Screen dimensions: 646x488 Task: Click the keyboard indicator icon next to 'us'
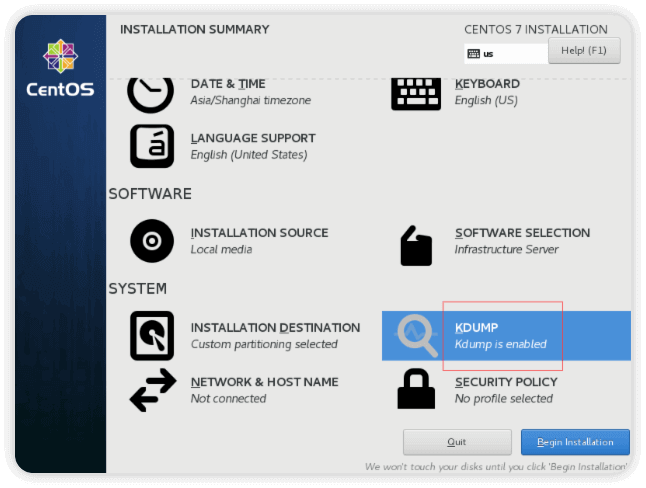pyautogui.click(x=473, y=54)
